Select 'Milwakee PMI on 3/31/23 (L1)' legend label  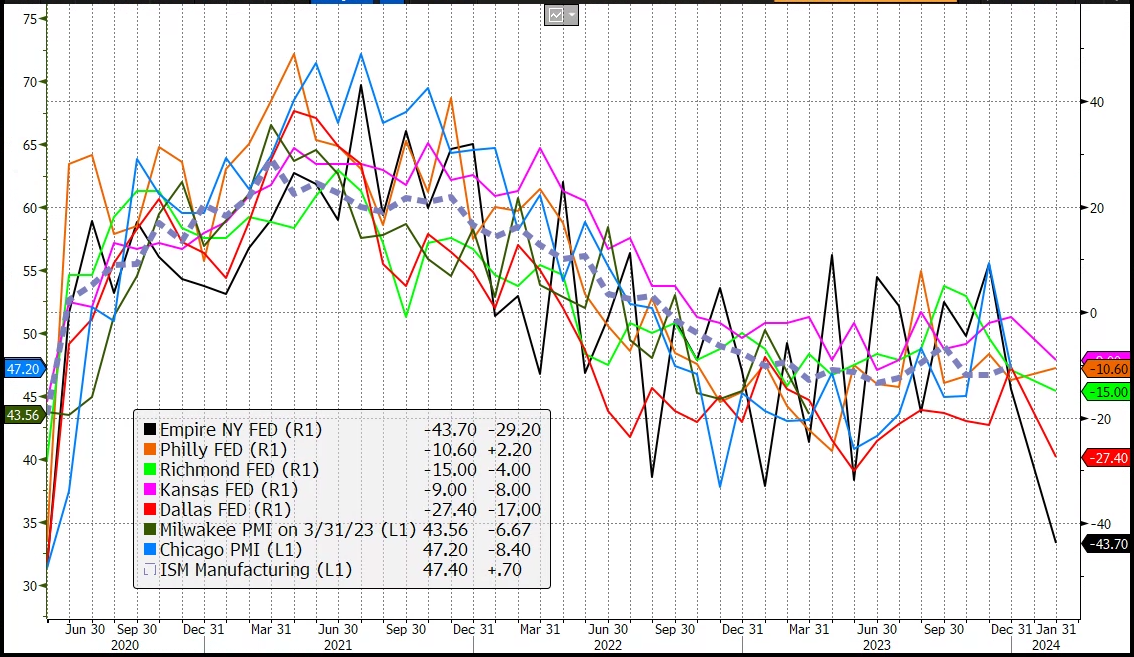click(x=288, y=530)
